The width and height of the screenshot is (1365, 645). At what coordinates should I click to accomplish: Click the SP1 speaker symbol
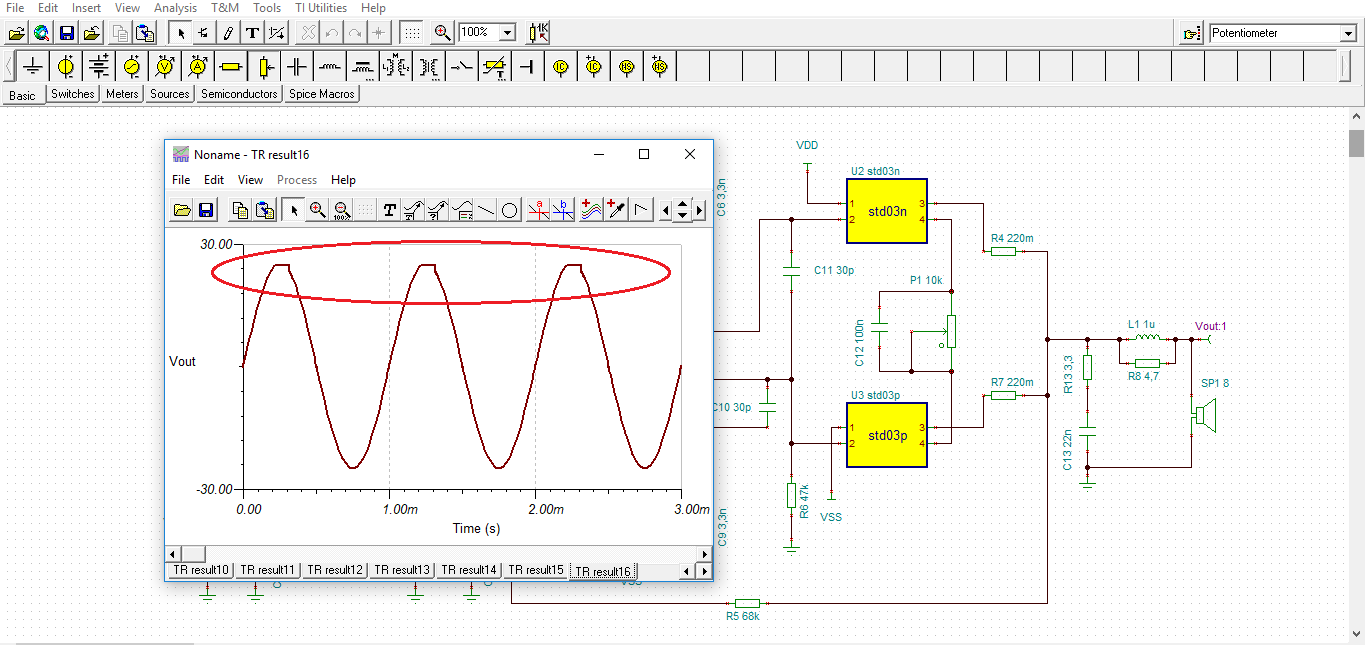point(1205,415)
